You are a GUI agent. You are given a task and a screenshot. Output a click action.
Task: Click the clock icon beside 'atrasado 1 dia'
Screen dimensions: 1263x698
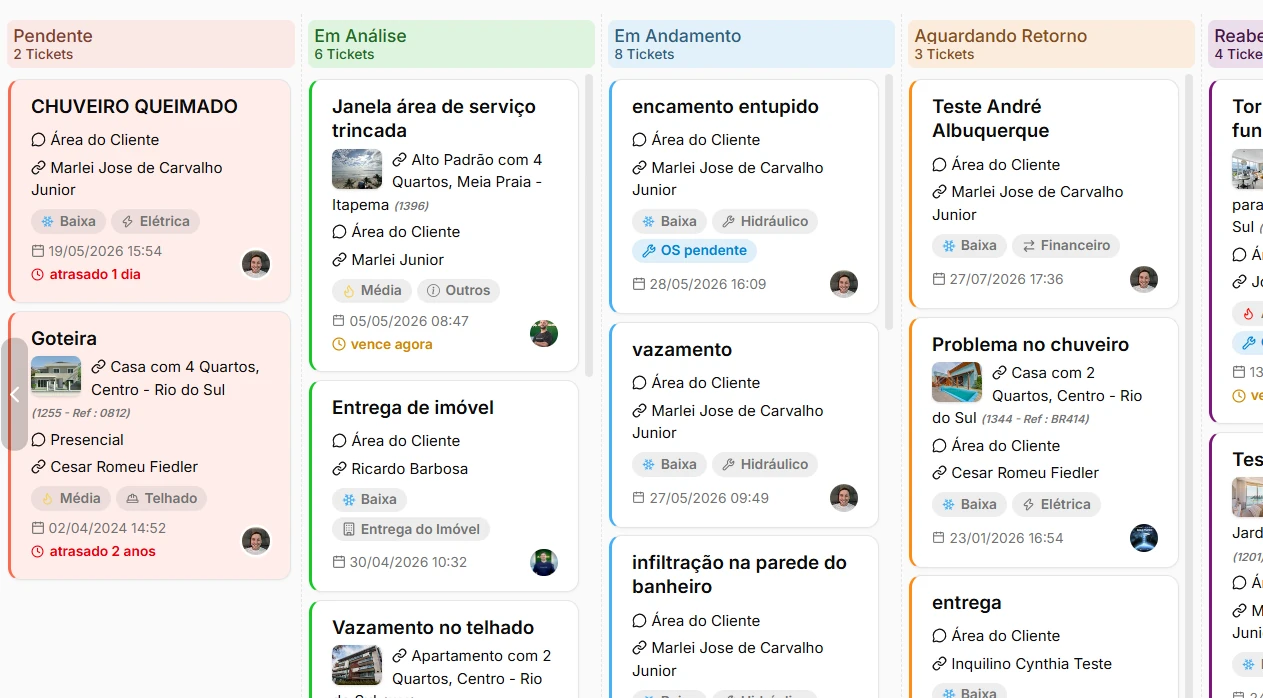(x=38, y=274)
